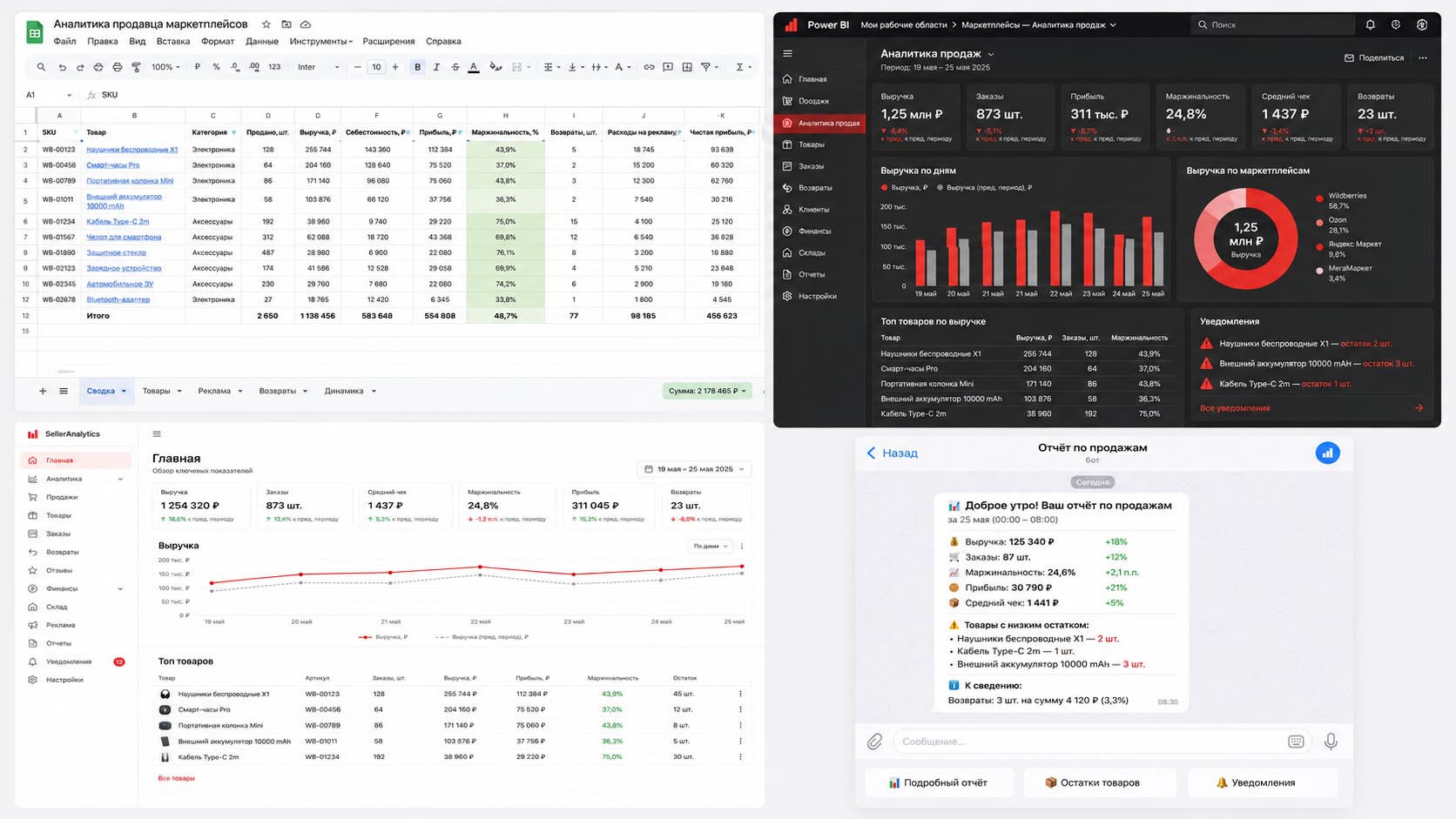The height and width of the screenshot is (819, 1456).
Task: Click the magnifier search icon in Sheets toolbar
Action: [x=41, y=67]
